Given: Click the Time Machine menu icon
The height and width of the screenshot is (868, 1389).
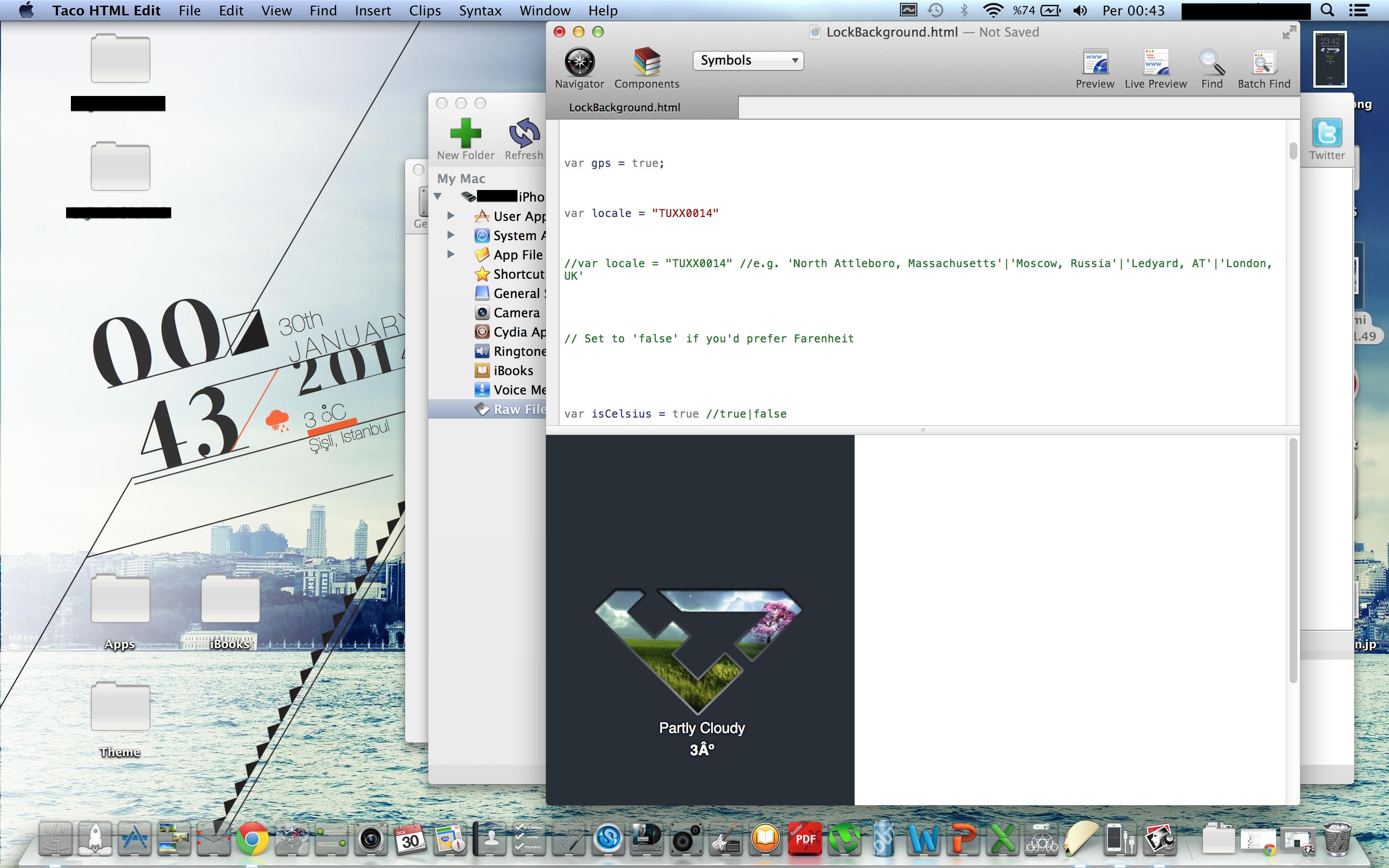Looking at the screenshot, I should (936, 10).
